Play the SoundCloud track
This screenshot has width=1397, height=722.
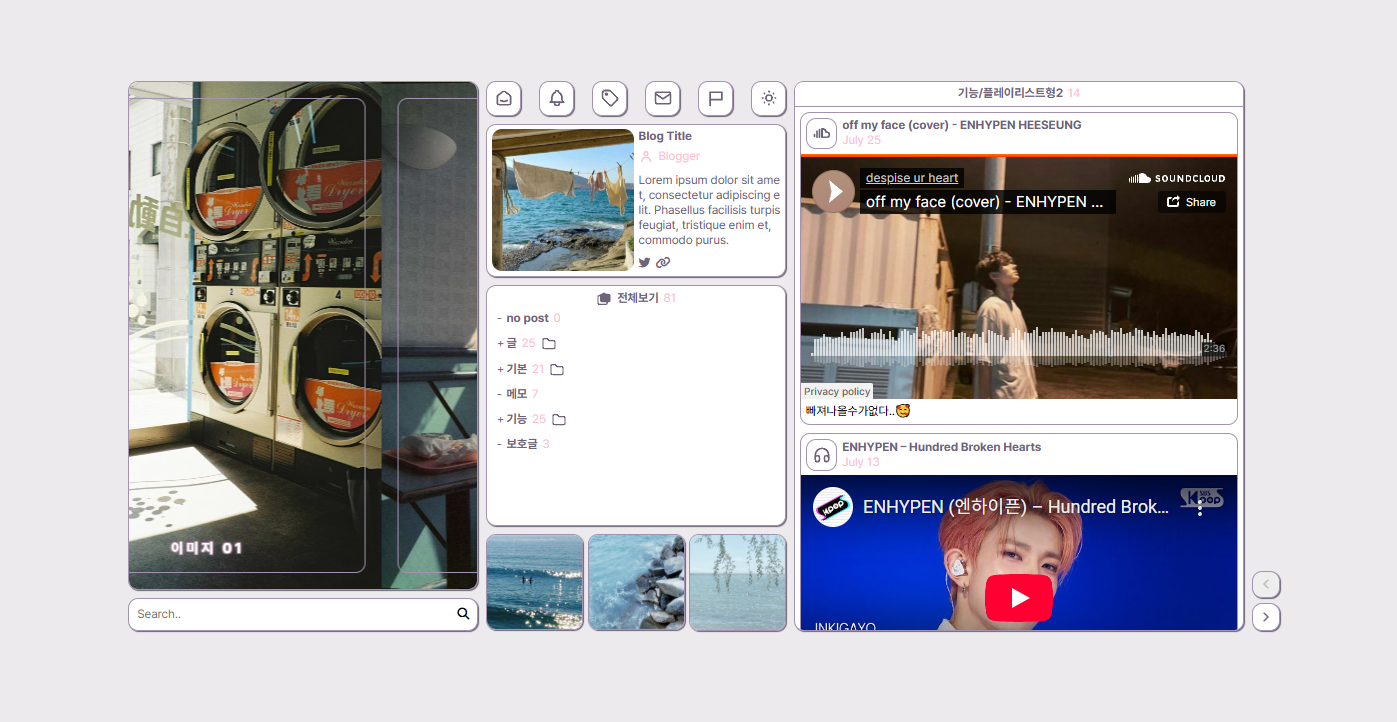coord(833,191)
